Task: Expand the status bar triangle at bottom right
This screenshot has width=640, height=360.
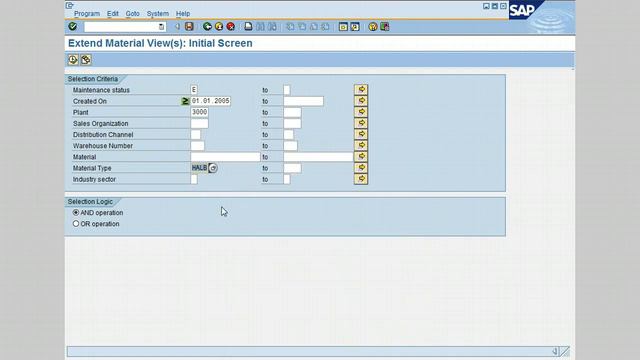Action: tap(555, 351)
